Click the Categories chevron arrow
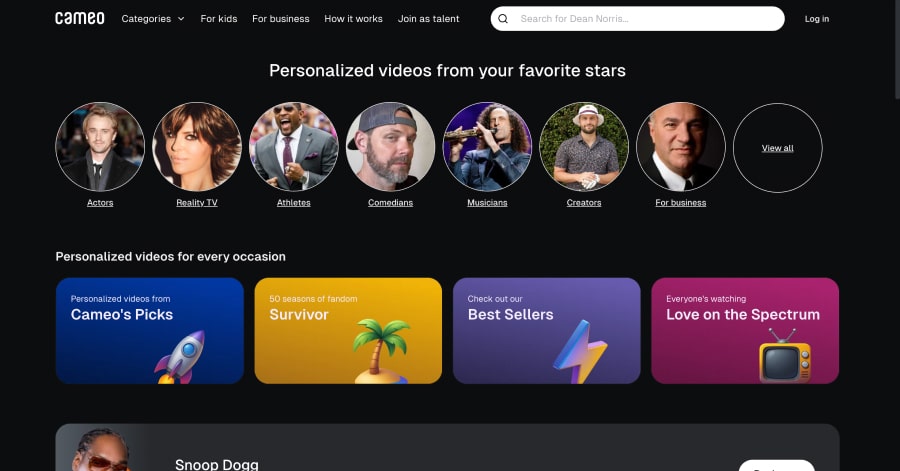Viewport: 900px width, 471px height. (x=181, y=19)
